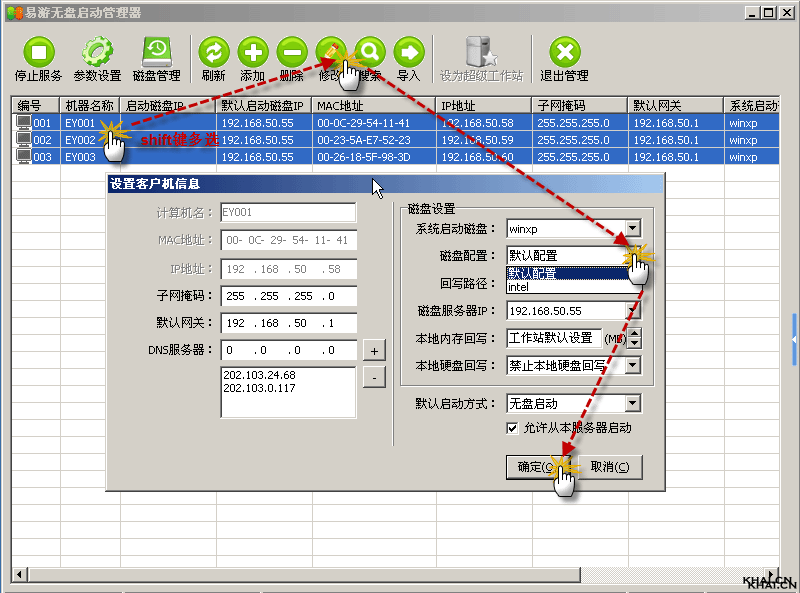The image size is (800, 593).
Task: Select DNS entry 202.103.24.68 in the list
Action: pyautogui.click(x=258, y=375)
